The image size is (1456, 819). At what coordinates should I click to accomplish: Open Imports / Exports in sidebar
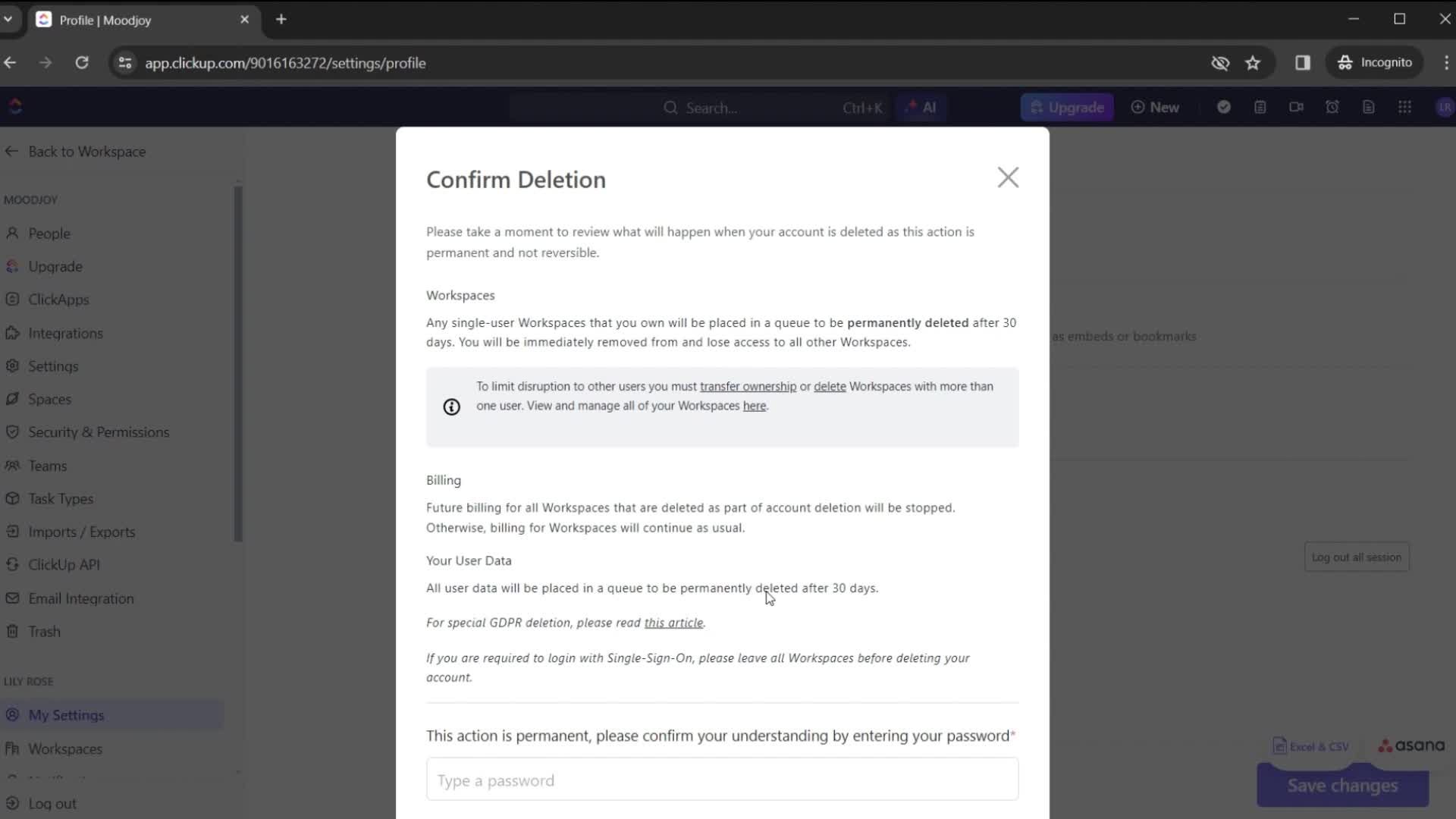(x=81, y=532)
